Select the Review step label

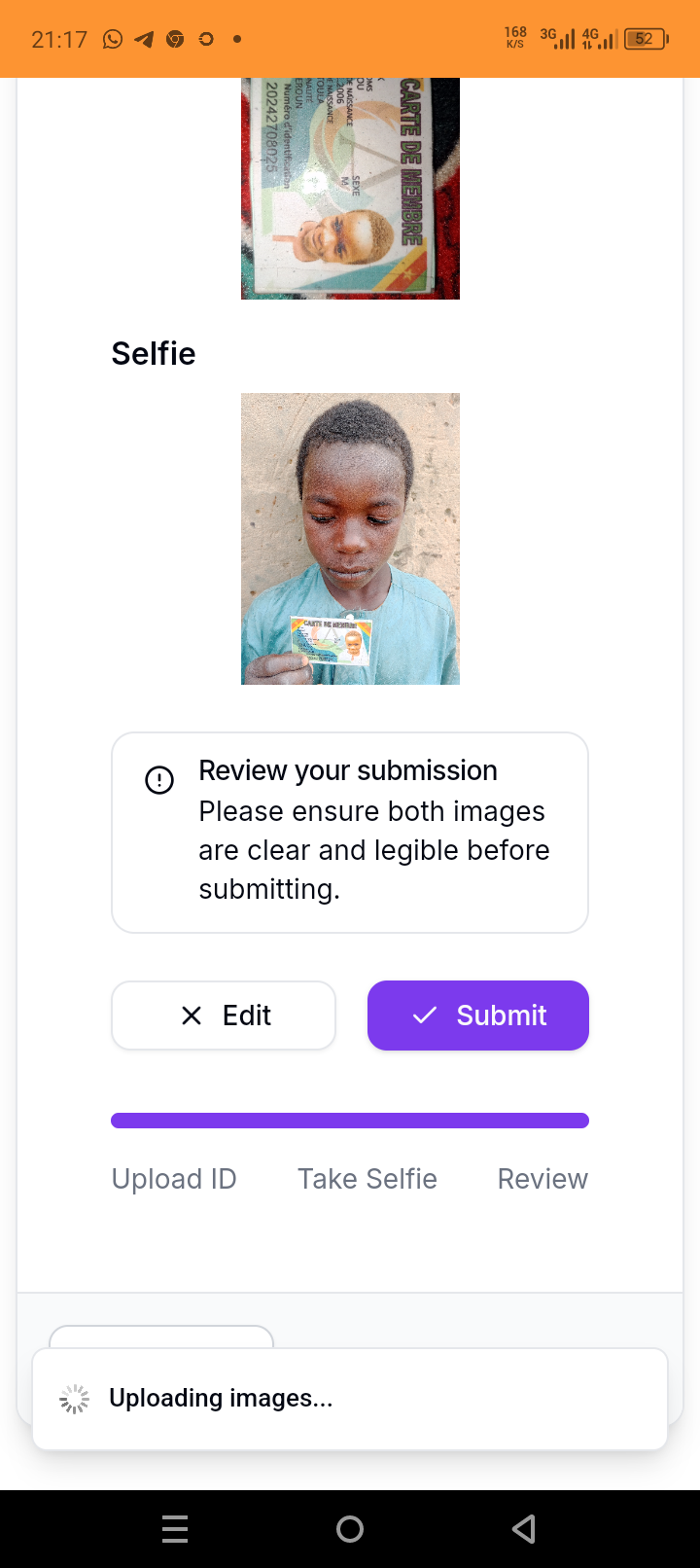(542, 1179)
